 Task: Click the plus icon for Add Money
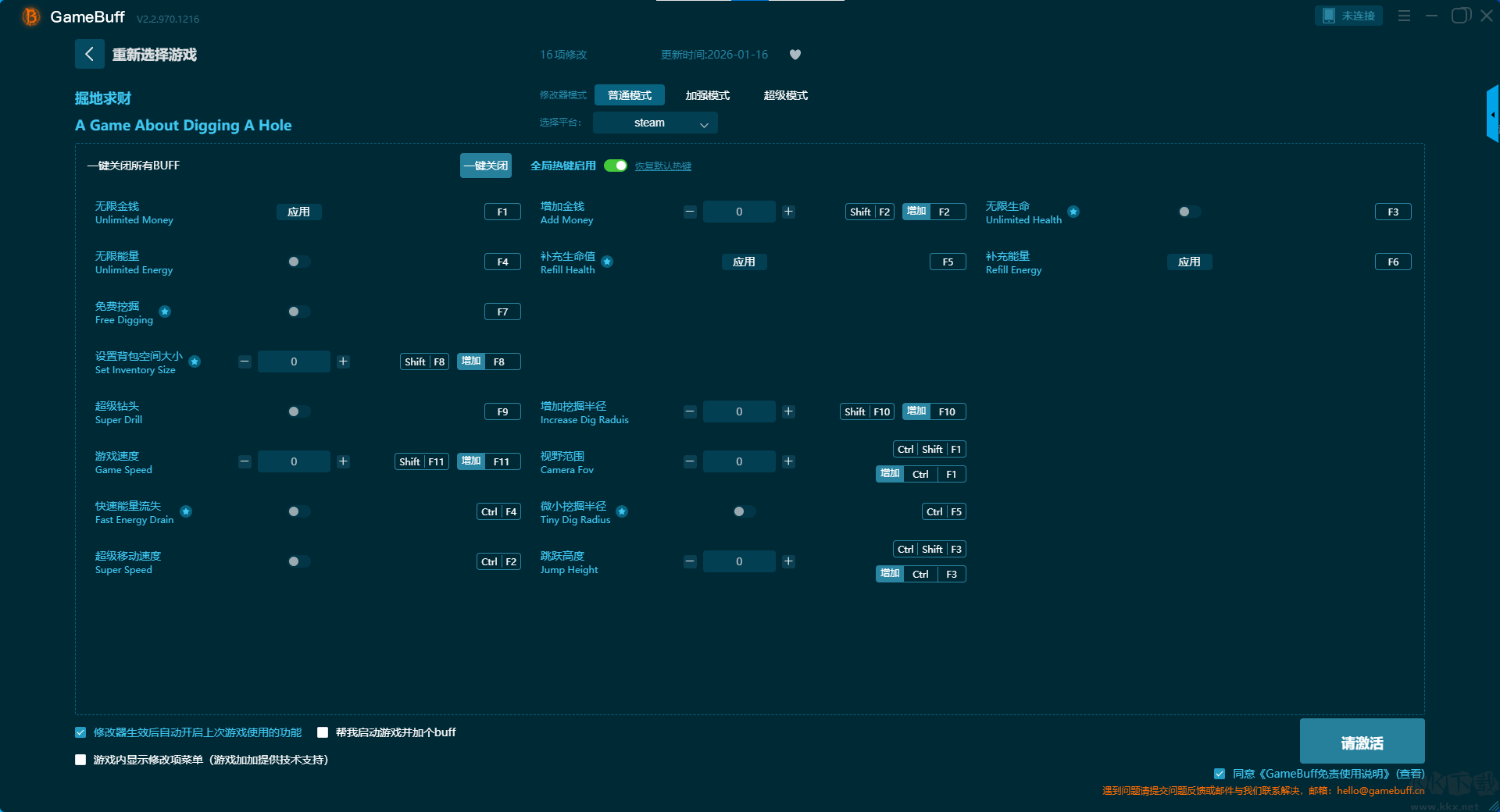788,212
